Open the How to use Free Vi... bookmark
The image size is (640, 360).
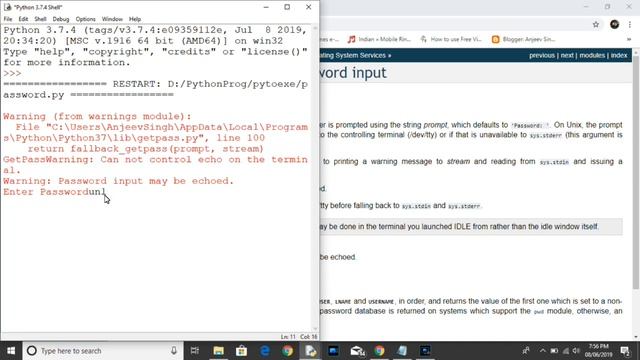tap(451, 39)
